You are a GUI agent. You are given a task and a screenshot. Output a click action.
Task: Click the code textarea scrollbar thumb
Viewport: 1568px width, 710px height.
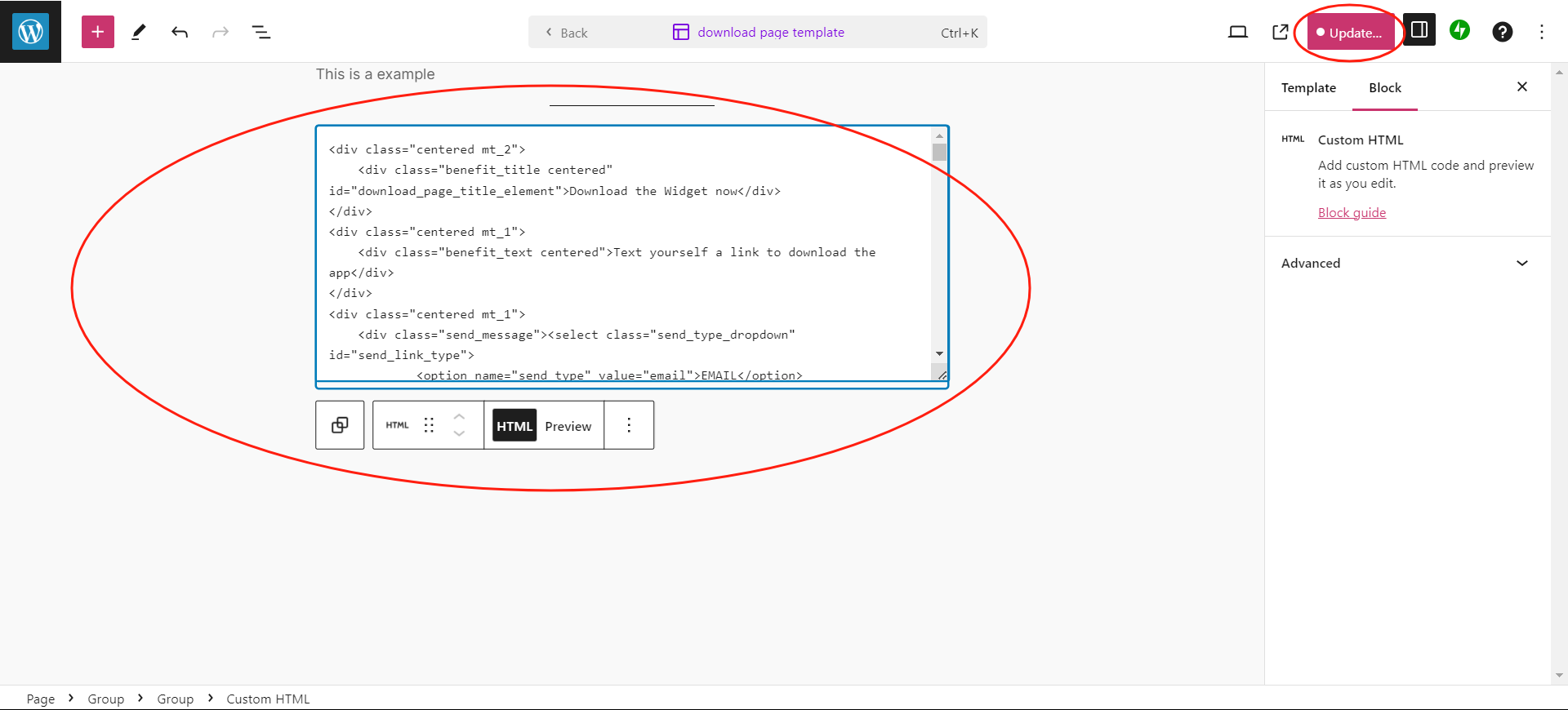pyautogui.click(x=939, y=153)
